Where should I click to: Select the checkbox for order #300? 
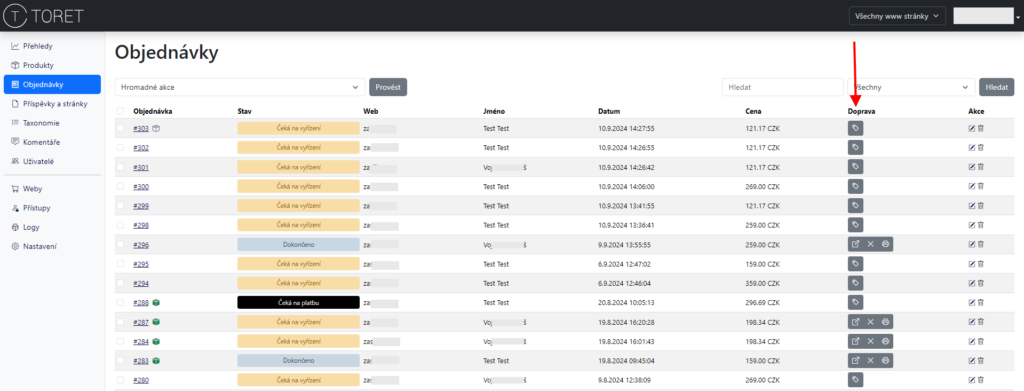click(x=120, y=187)
